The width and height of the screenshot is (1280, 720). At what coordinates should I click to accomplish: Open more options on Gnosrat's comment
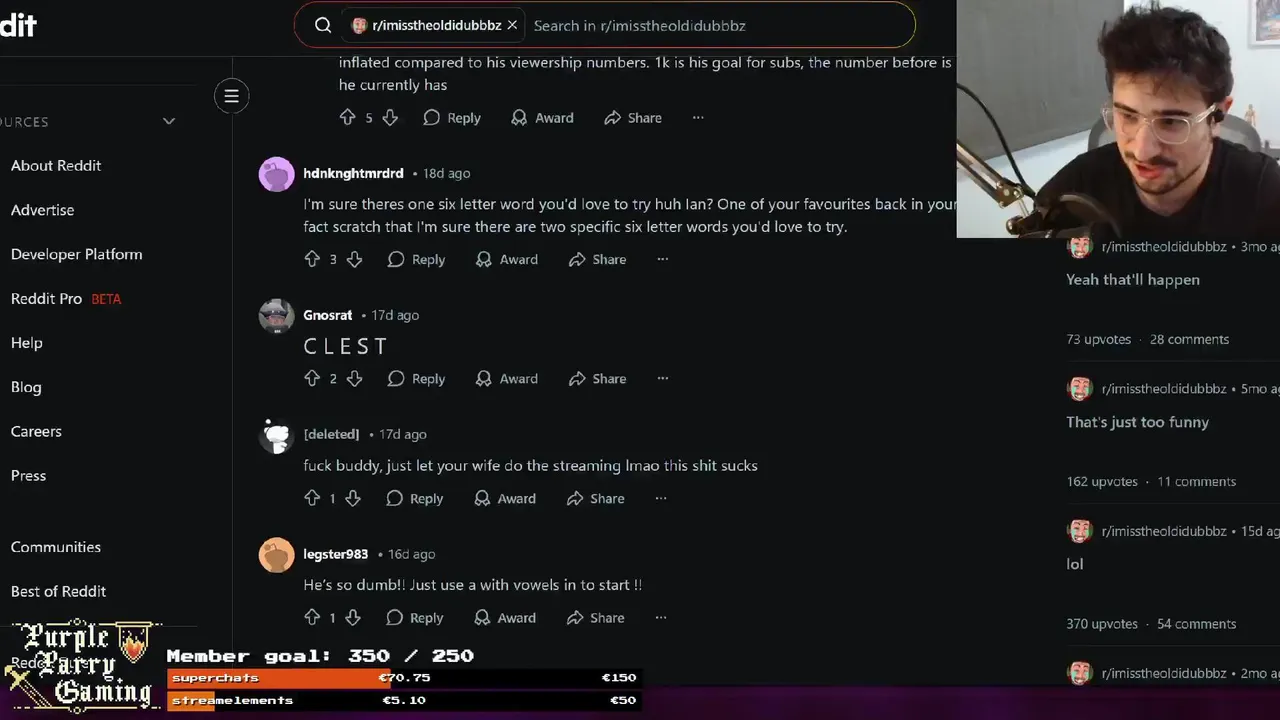662,378
